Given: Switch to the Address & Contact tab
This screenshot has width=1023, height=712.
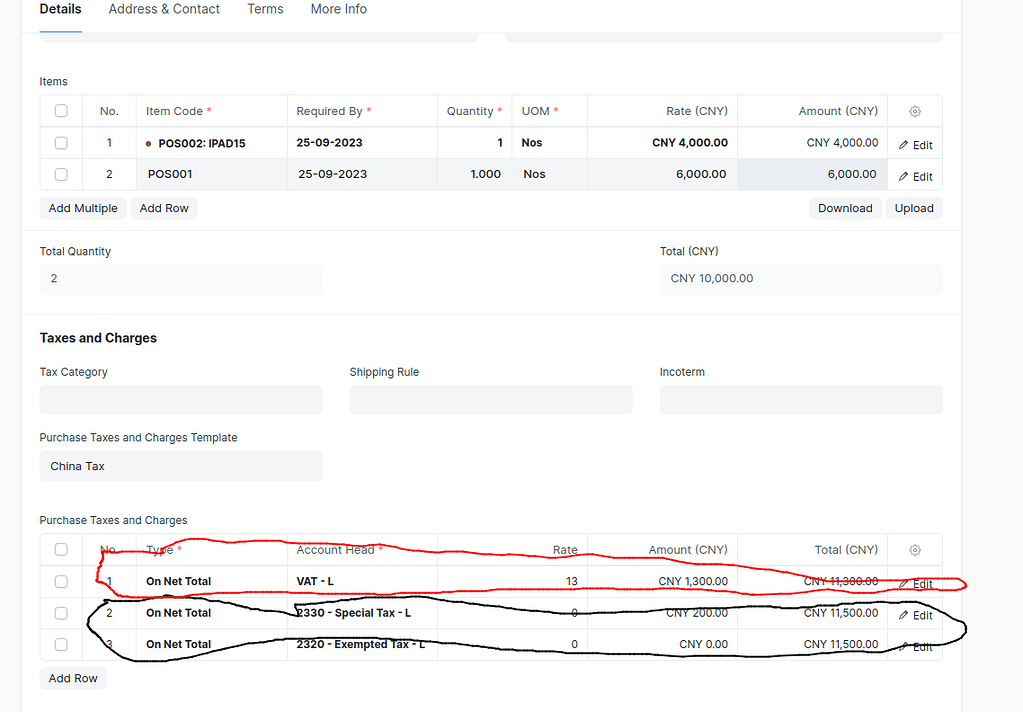Looking at the screenshot, I should click(163, 9).
